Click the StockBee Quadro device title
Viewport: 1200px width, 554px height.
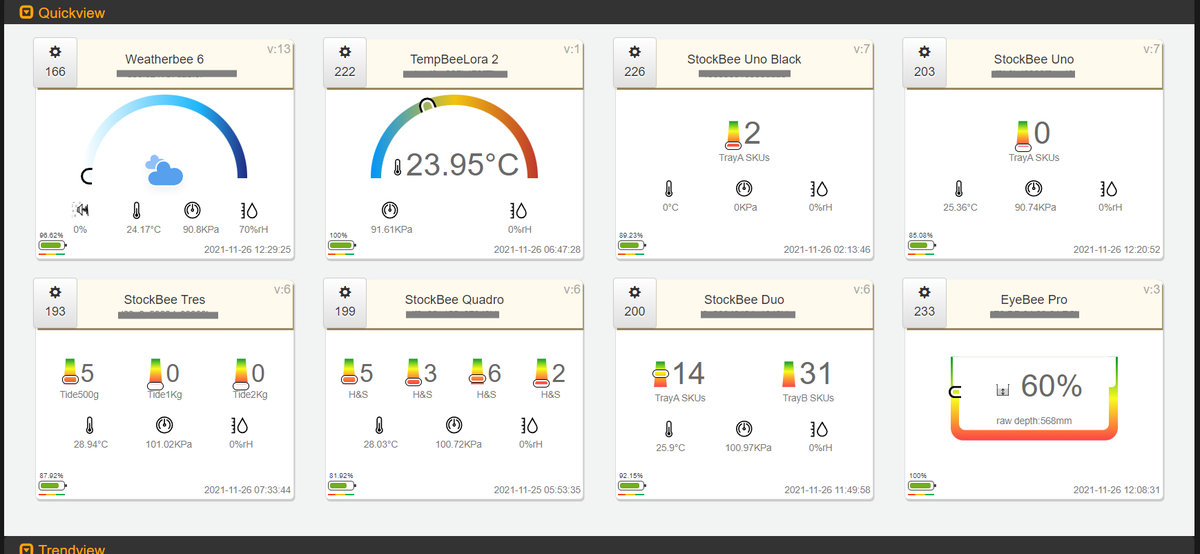(x=454, y=299)
